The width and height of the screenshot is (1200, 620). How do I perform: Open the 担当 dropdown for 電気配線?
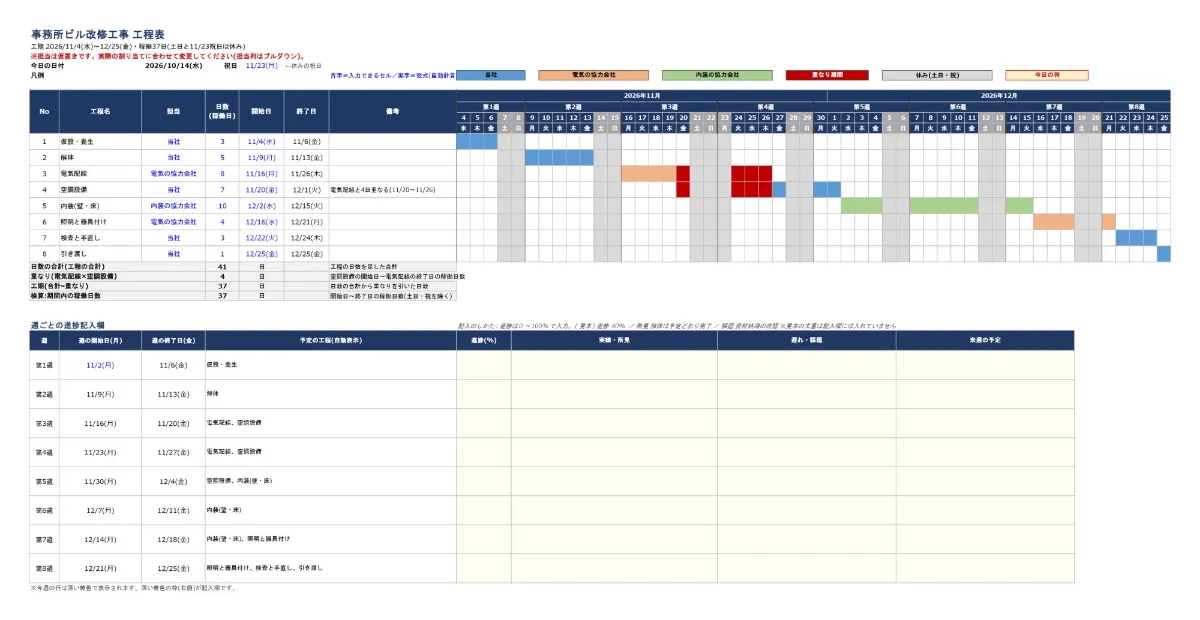[174, 173]
